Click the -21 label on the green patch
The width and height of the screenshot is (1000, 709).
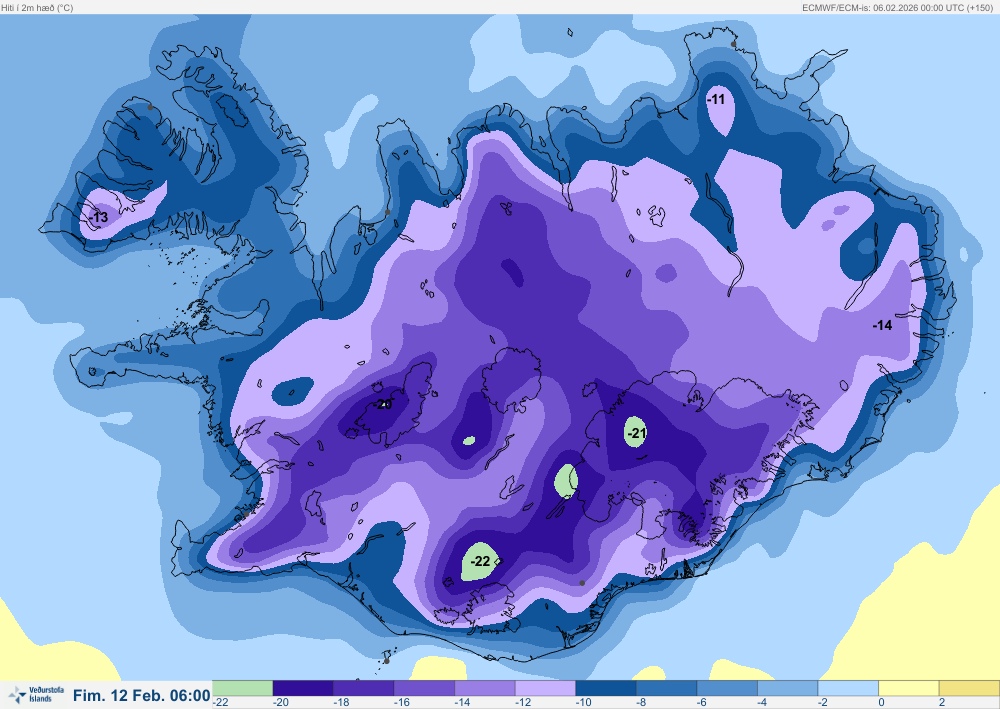[x=636, y=434]
